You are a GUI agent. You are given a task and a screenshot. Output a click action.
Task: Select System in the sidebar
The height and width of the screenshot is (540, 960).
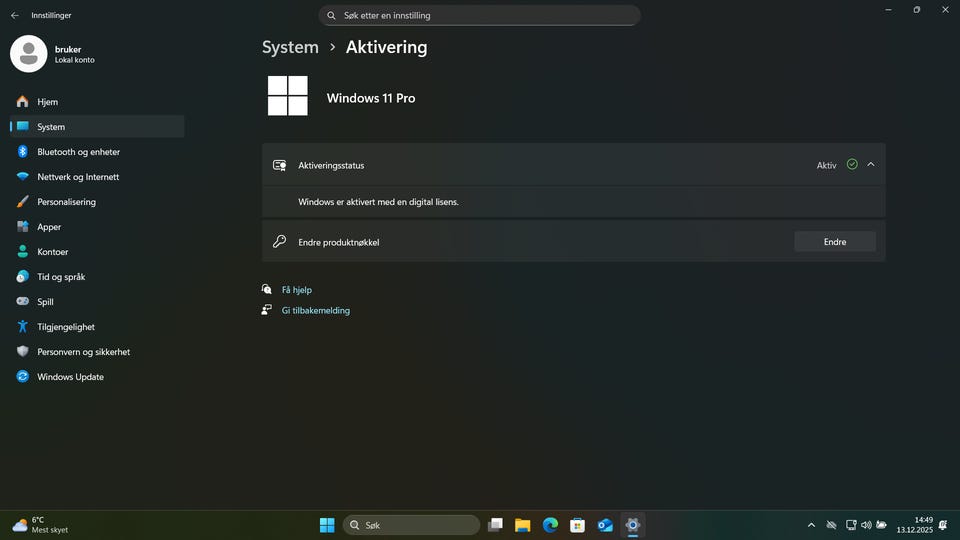point(97,127)
